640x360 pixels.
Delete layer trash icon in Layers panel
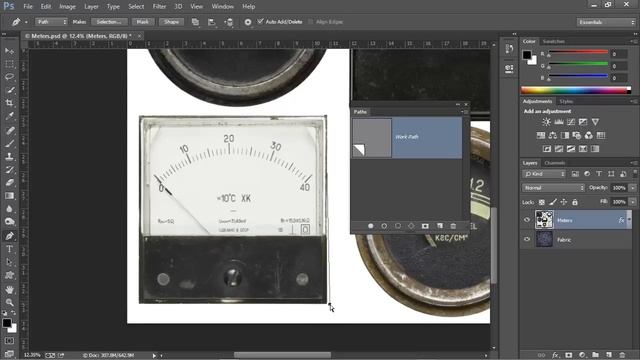pyautogui.click(x=622, y=355)
